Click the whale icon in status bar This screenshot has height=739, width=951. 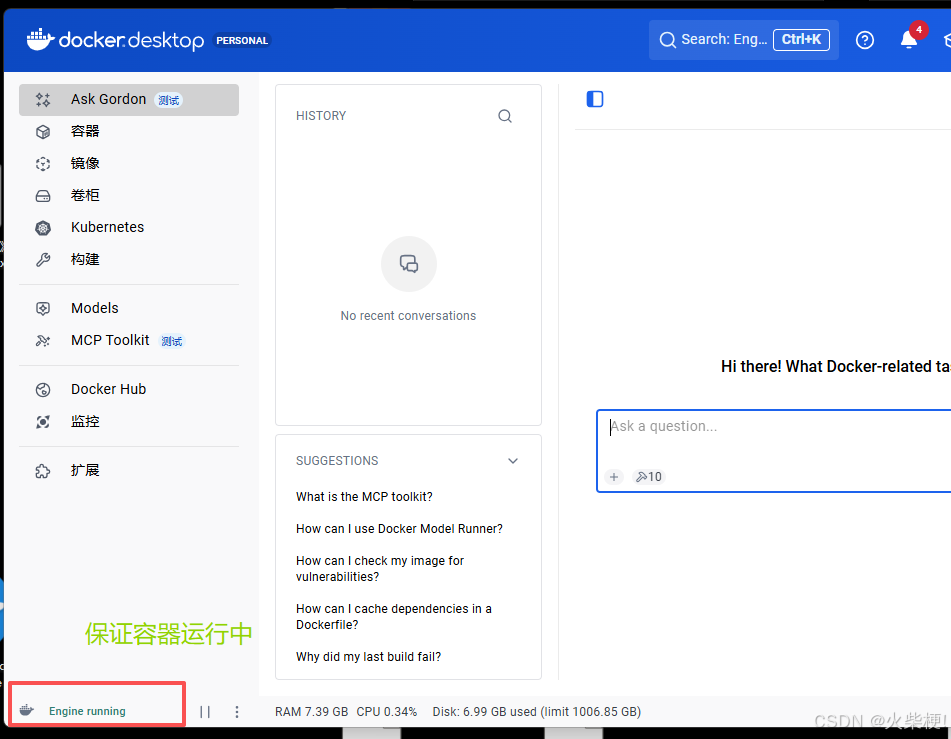[27, 710]
